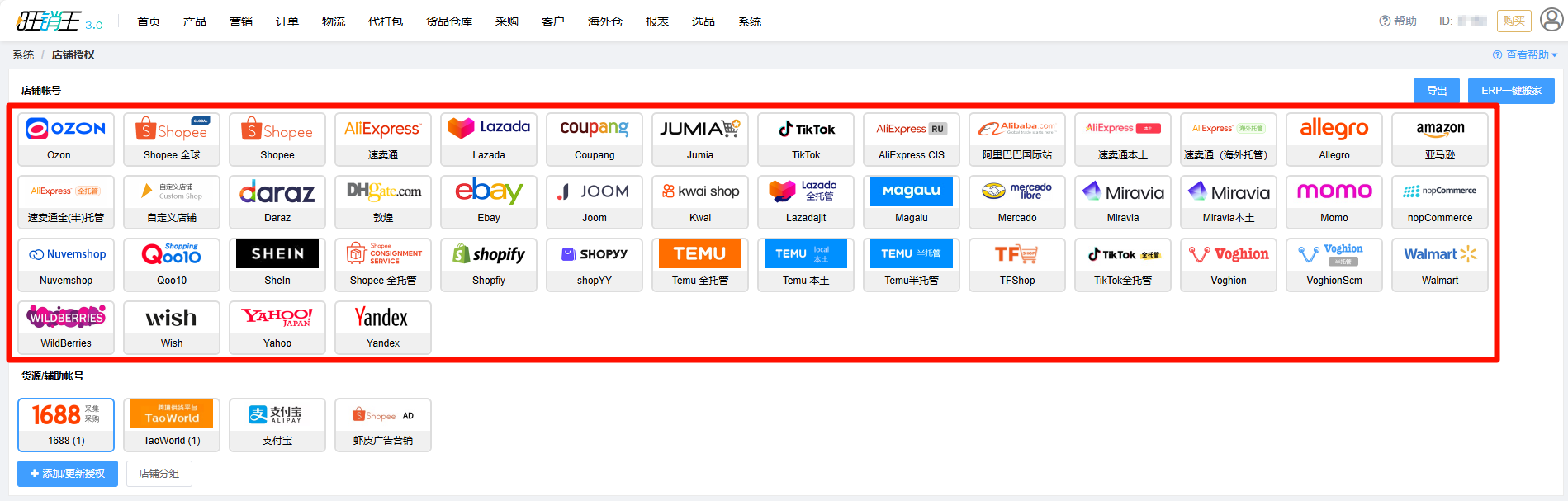Select the 敦煌 DHgate tile

(383, 202)
